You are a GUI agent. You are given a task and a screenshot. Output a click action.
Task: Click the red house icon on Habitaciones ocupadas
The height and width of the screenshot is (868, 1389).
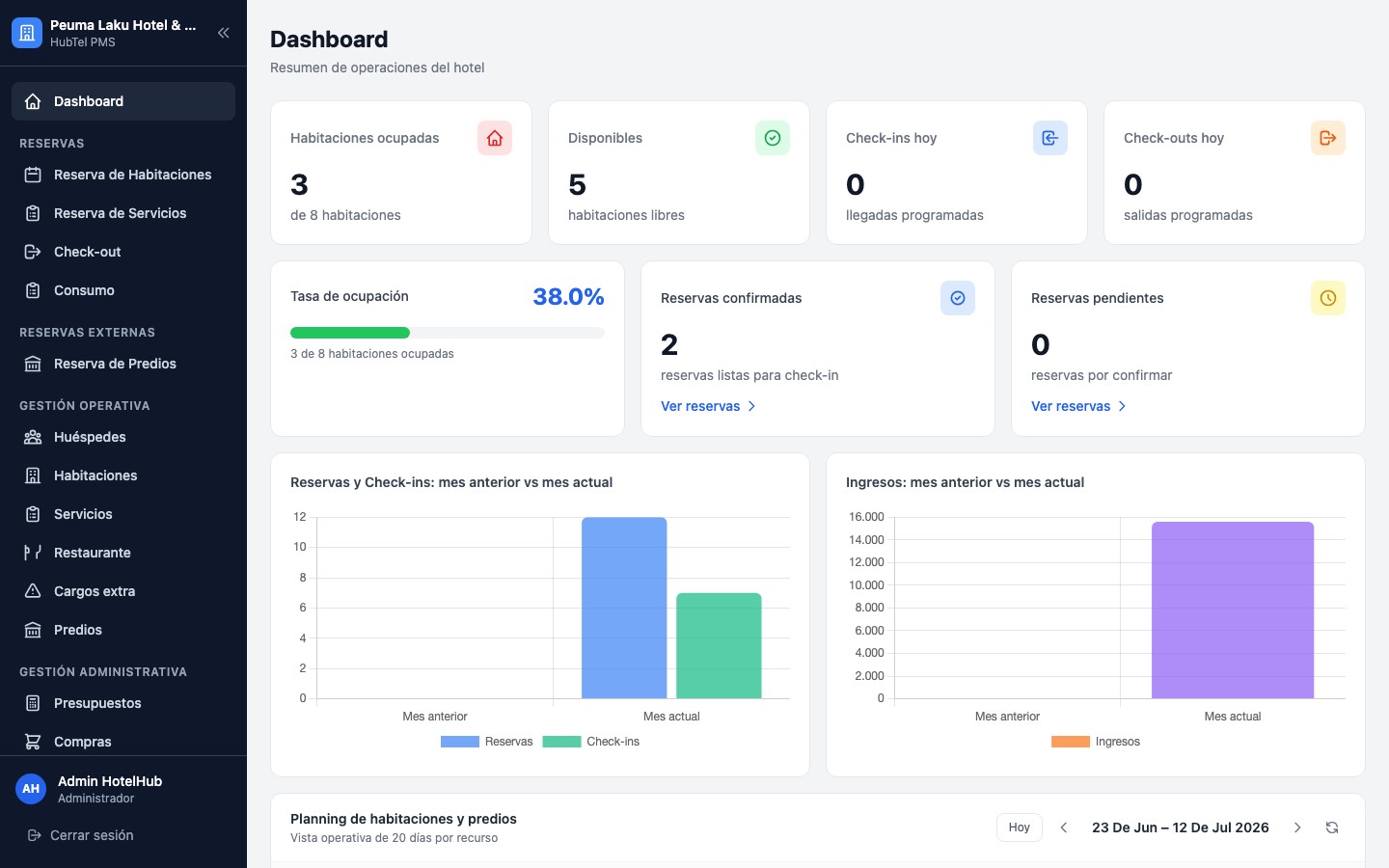click(x=495, y=138)
